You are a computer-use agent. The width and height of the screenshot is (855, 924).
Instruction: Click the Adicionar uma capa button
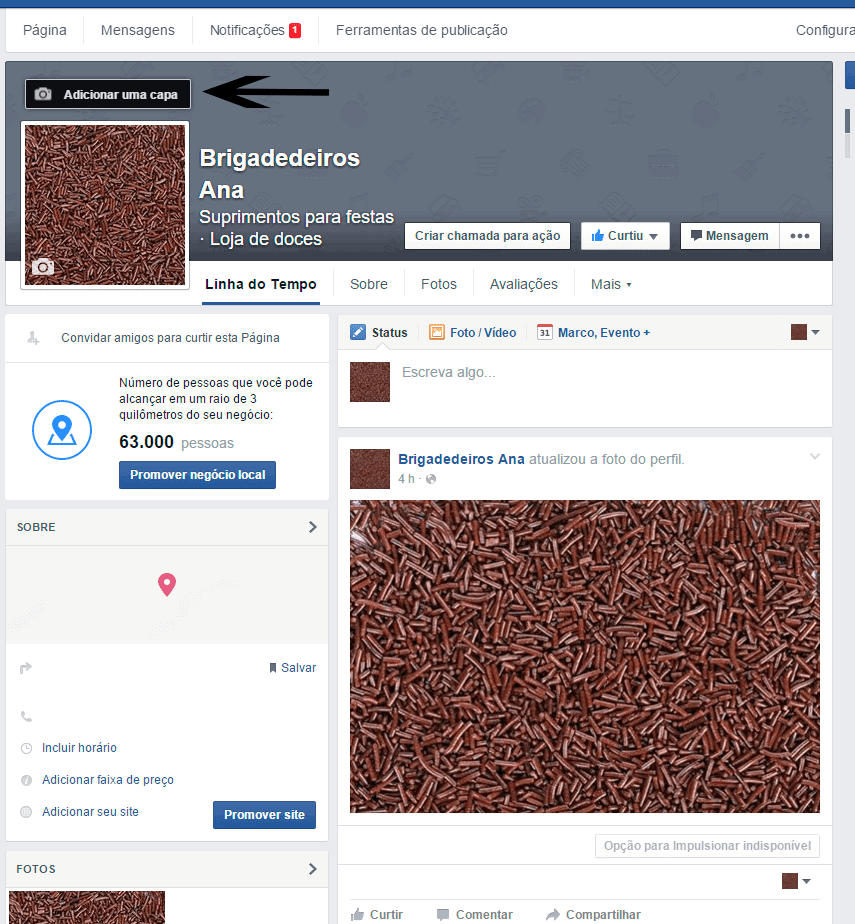coord(108,94)
